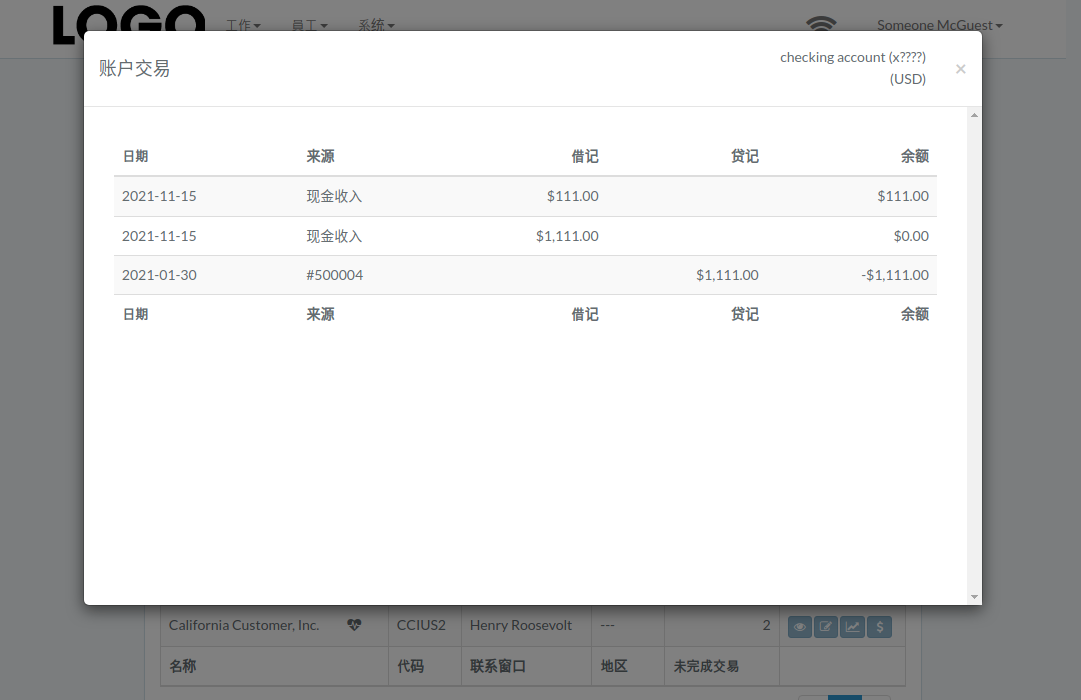Select debit amount $1,111.00 in second row
The height and width of the screenshot is (700, 1081).
click(x=567, y=237)
